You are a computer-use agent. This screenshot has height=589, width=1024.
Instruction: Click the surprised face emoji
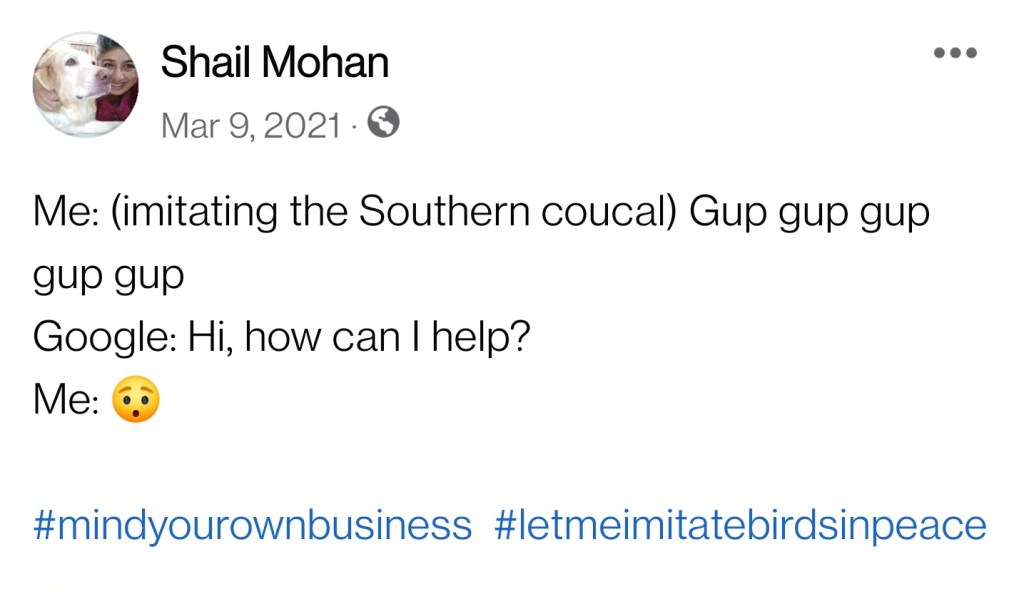(136, 400)
